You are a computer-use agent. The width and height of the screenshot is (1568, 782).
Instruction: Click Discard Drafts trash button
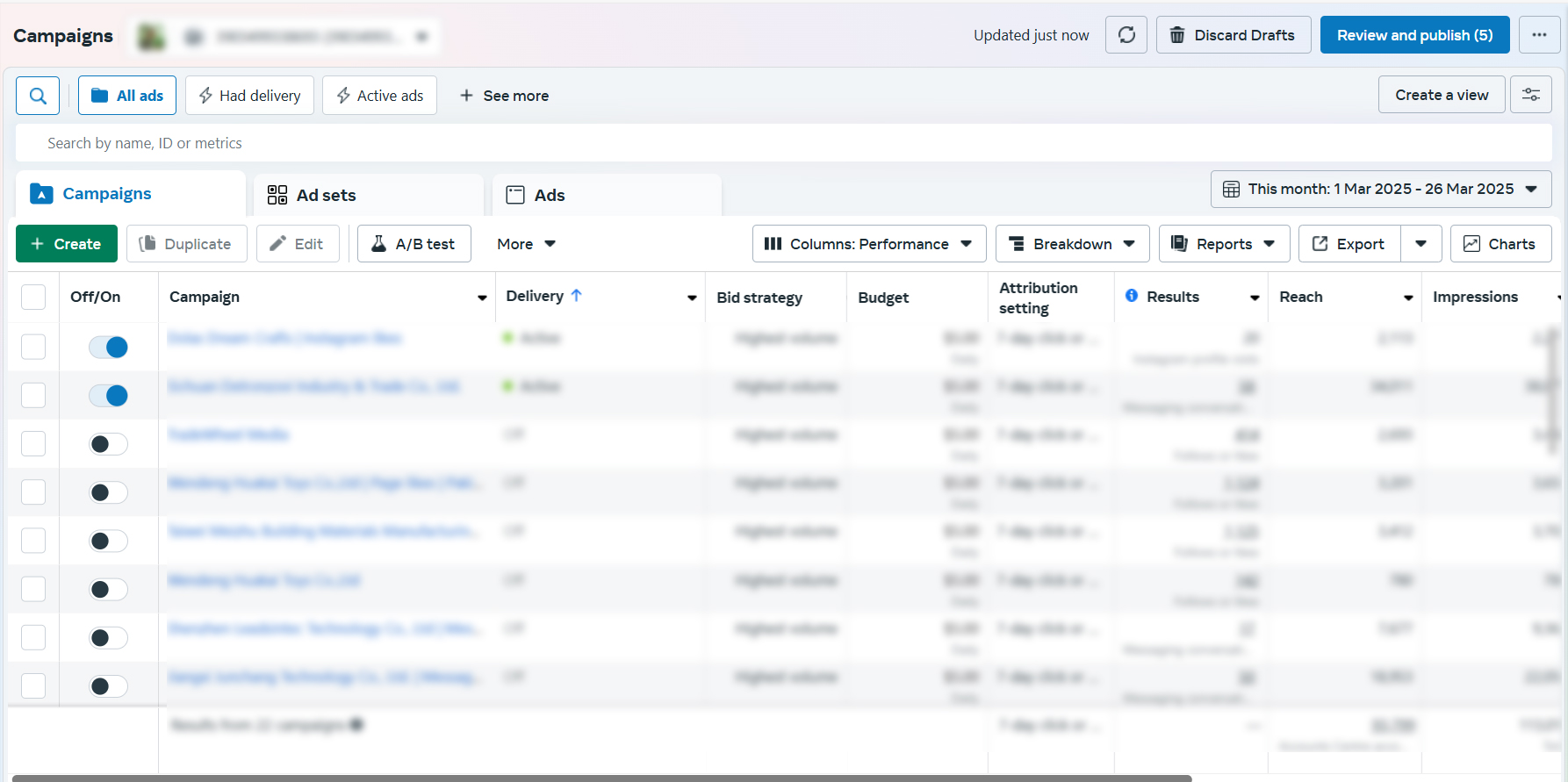pos(1233,35)
